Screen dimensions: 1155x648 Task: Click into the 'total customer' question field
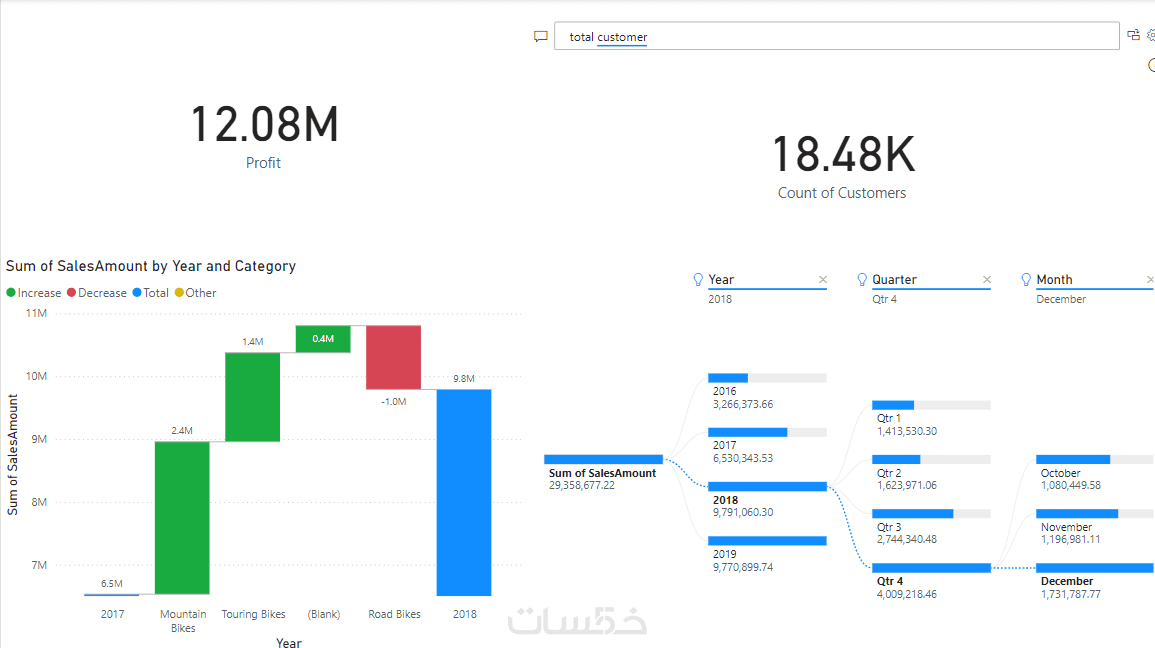837,36
